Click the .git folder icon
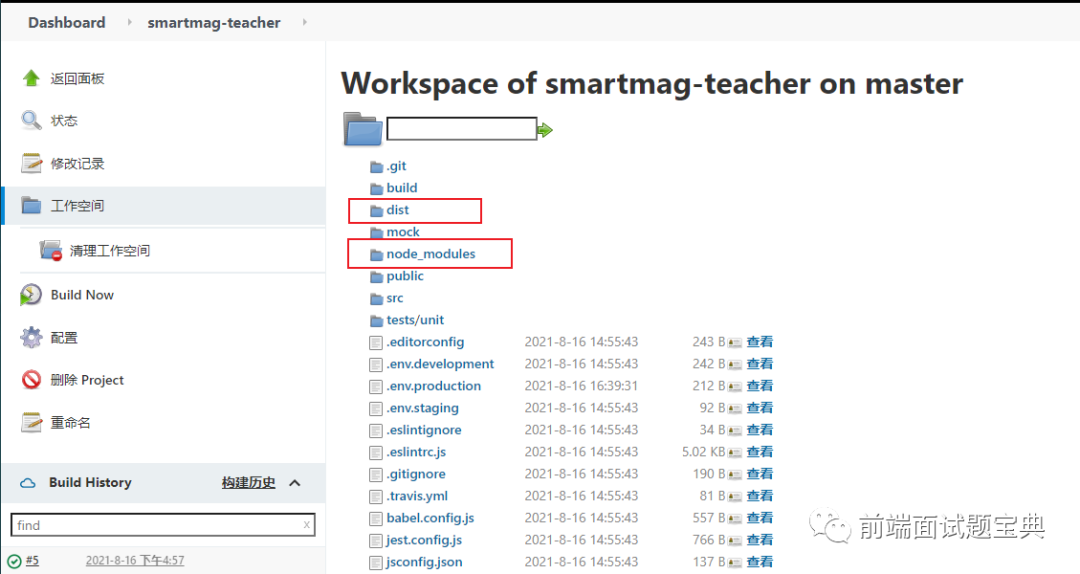The image size is (1080, 574). (376, 167)
